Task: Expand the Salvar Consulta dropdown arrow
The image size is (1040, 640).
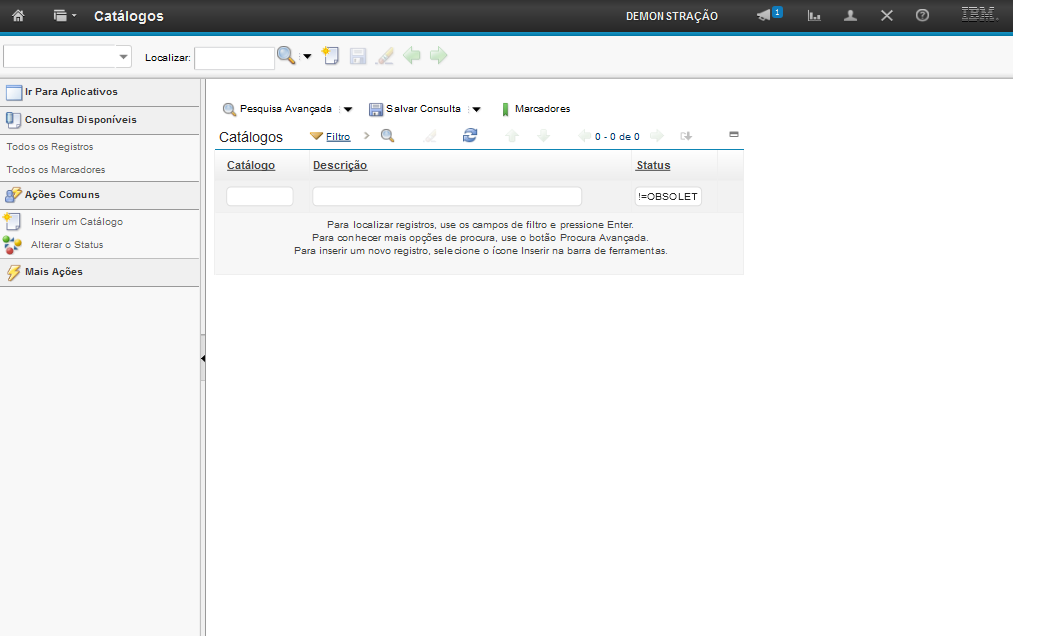Action: tap(477, 109)
